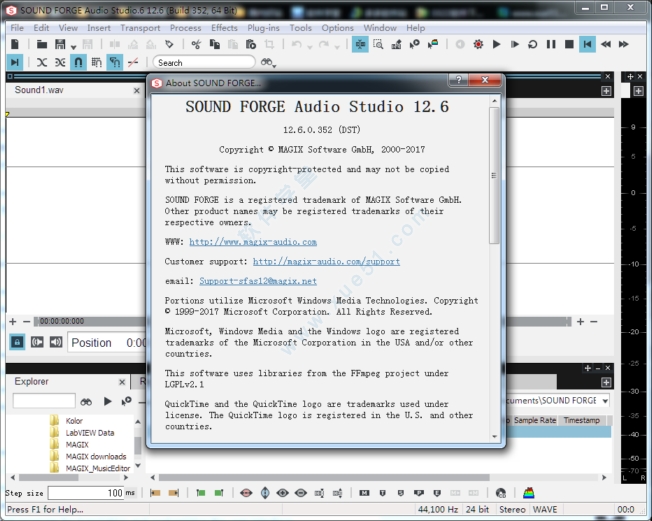Toggle the lock icon near Position
Screen dimensions: 652x521
pos(17,342)
